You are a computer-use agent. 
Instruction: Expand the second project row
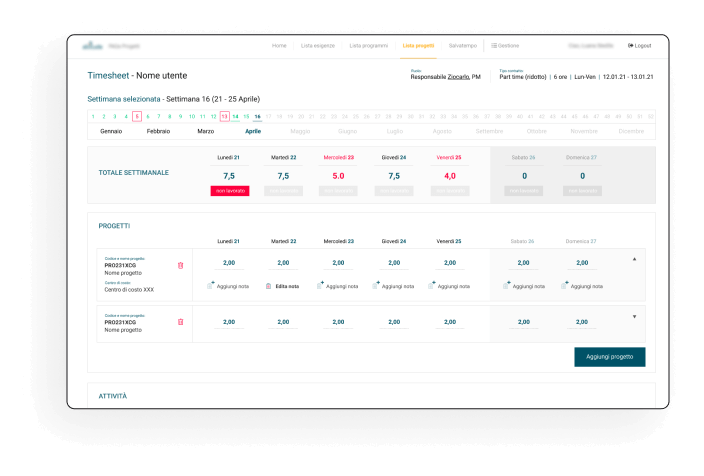tap(634, 317)
